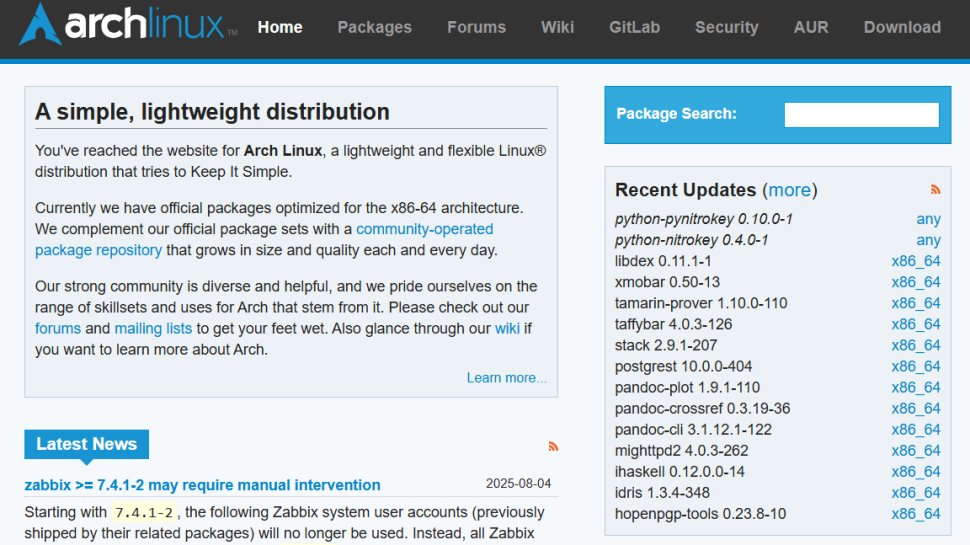
Task: Click the 'A simple, lightweight distribution' heading
Action: (212, 112)
